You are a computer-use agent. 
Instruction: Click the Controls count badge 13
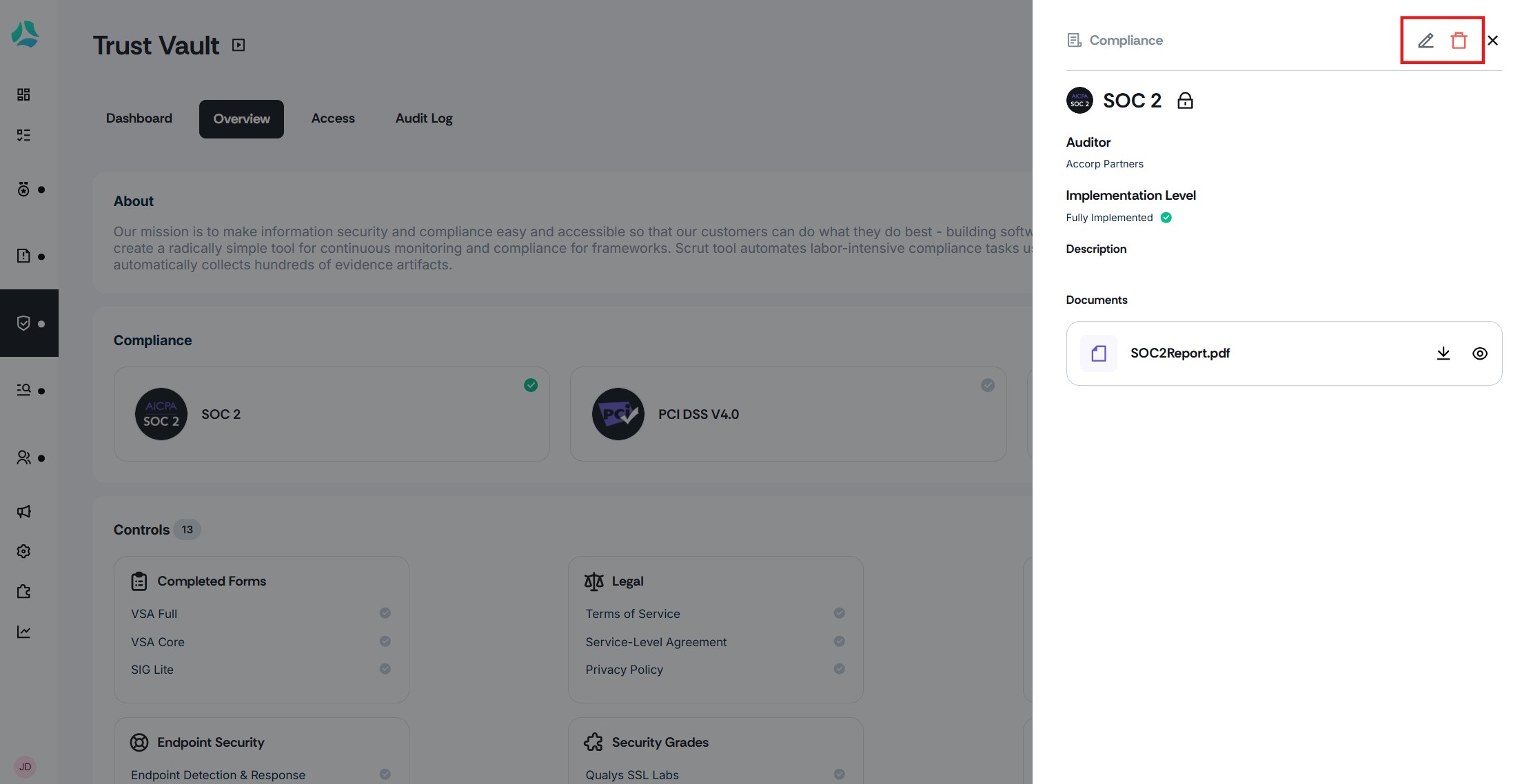pos(187,530)
